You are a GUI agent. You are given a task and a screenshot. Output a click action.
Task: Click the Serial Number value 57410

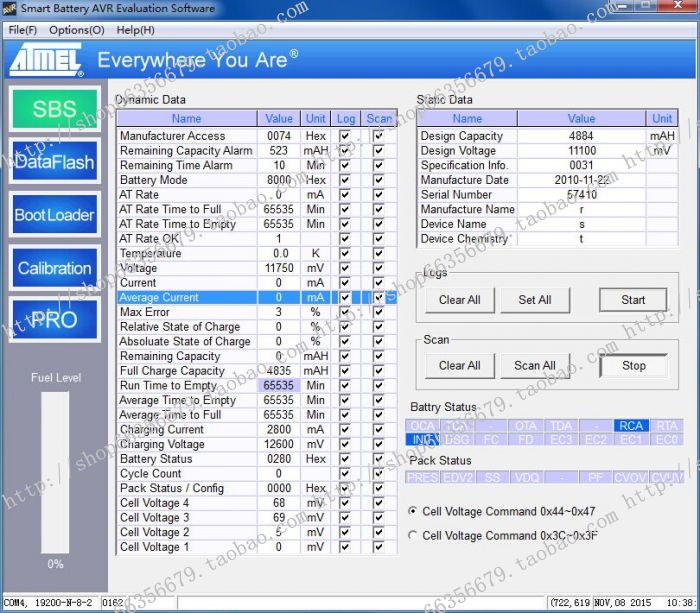[x=581, y=195]
